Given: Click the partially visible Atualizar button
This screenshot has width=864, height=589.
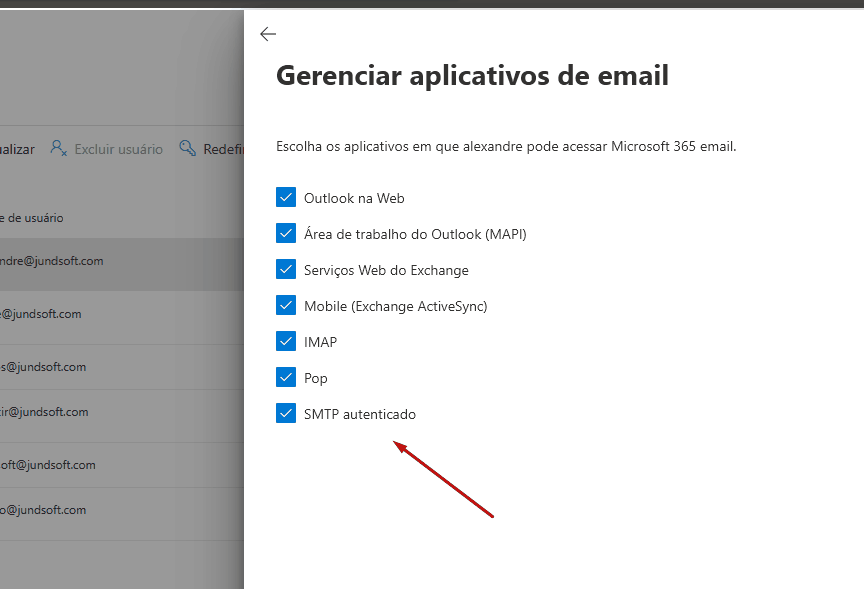Looking at the screenshot, I should (x=17, y=149).
